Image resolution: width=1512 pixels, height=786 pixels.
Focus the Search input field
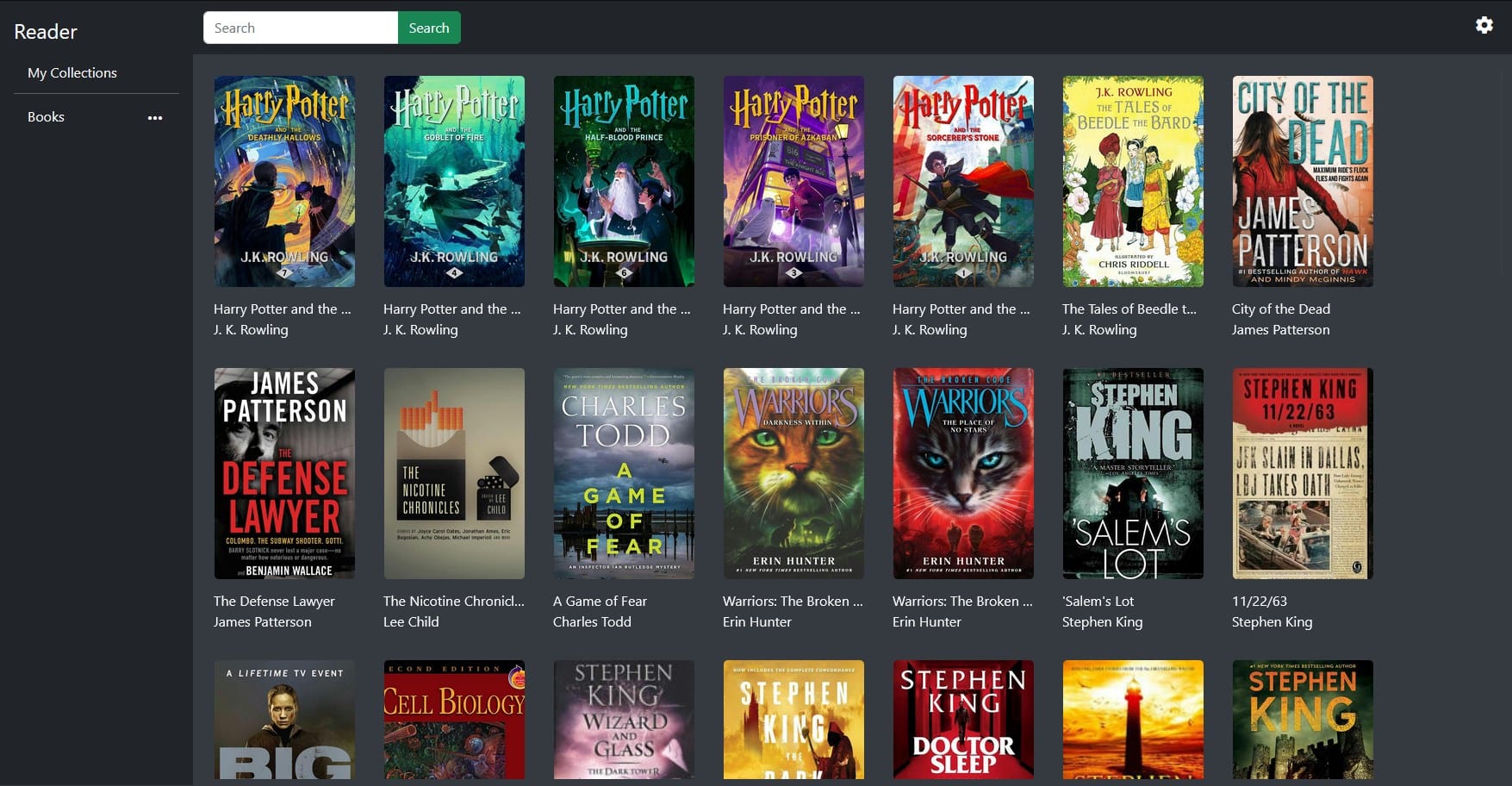coord(301,28)
